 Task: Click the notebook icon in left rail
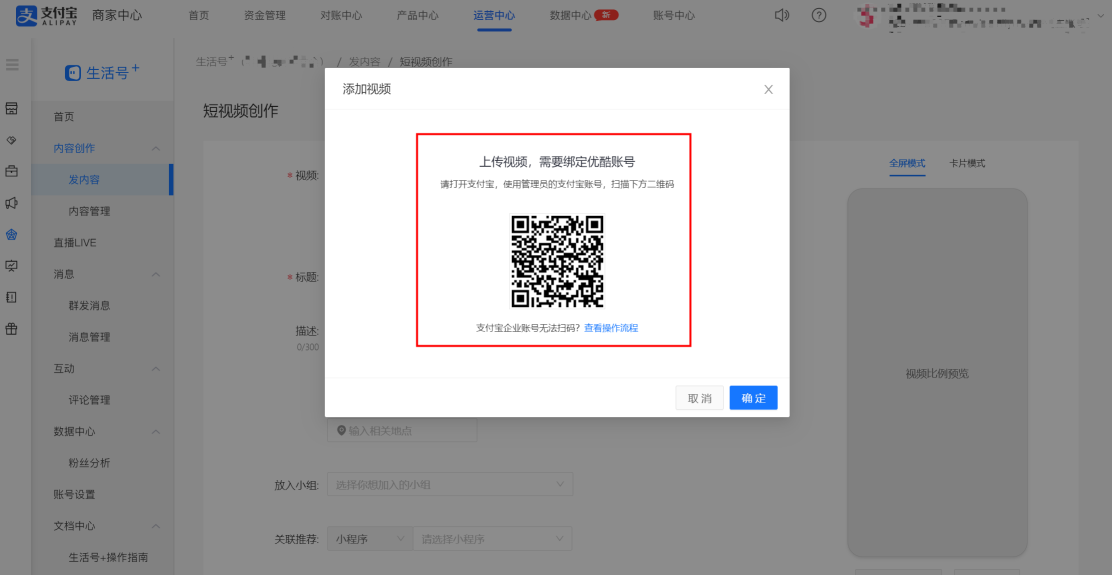click(x=11, y=297)
